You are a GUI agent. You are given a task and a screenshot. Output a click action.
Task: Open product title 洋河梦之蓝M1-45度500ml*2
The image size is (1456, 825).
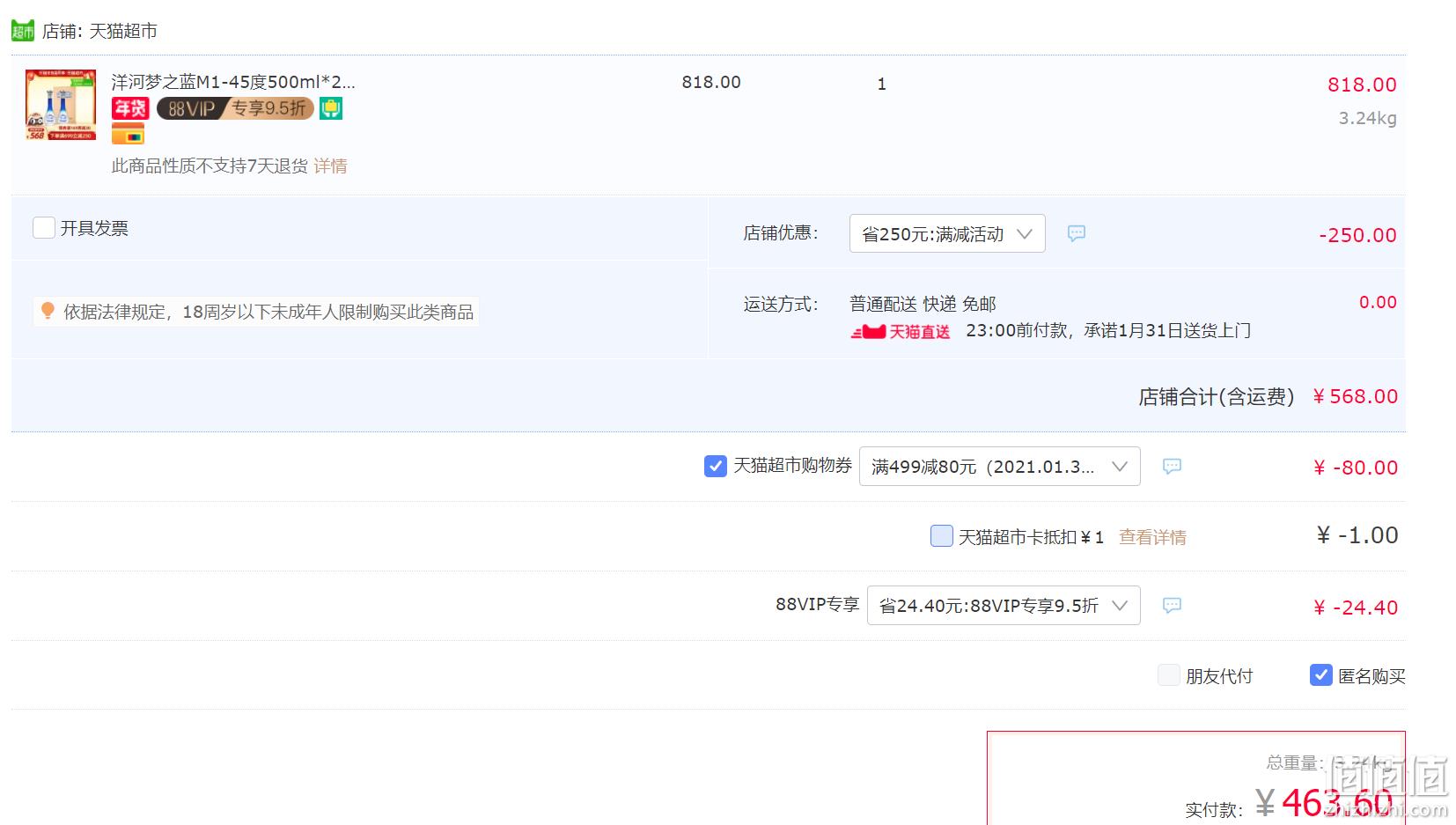pyautogui.click(x=233, y=82)
